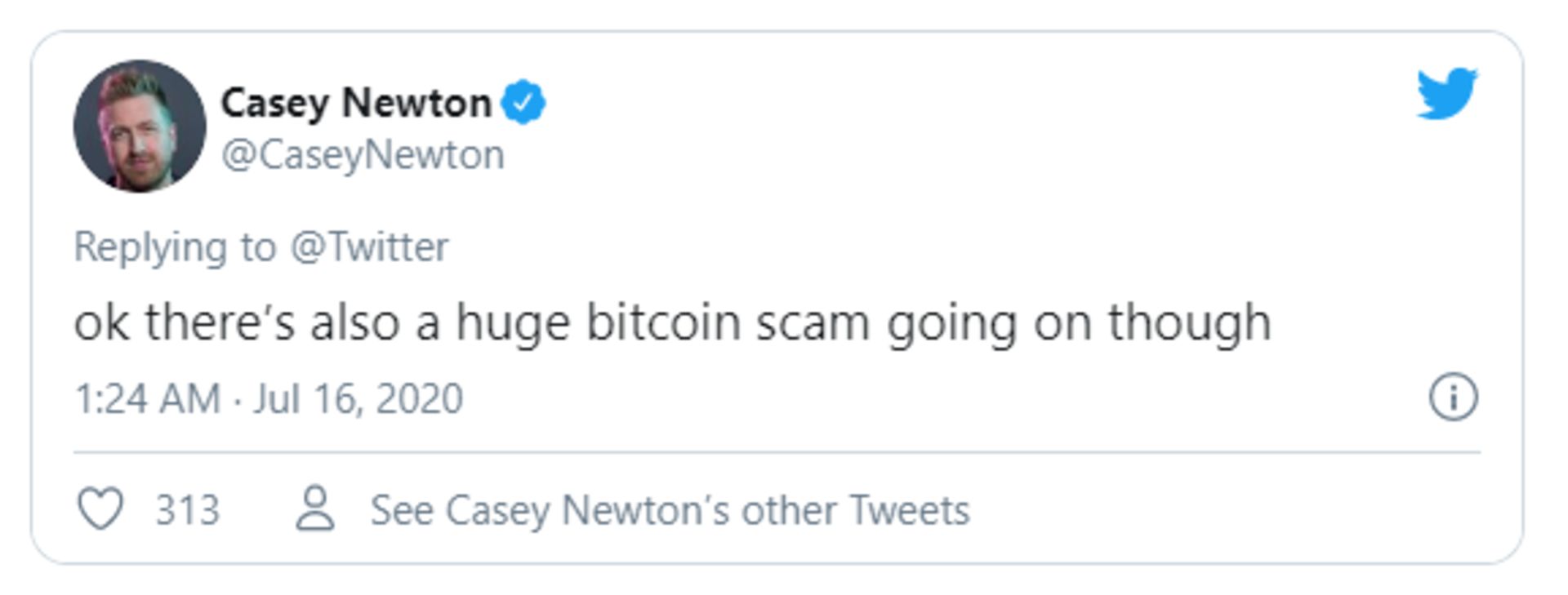Image resolution: width=1568 pixels, height=595 pixels.
Task: Click the word "scam" in the tweet
Action: [812, 322]
